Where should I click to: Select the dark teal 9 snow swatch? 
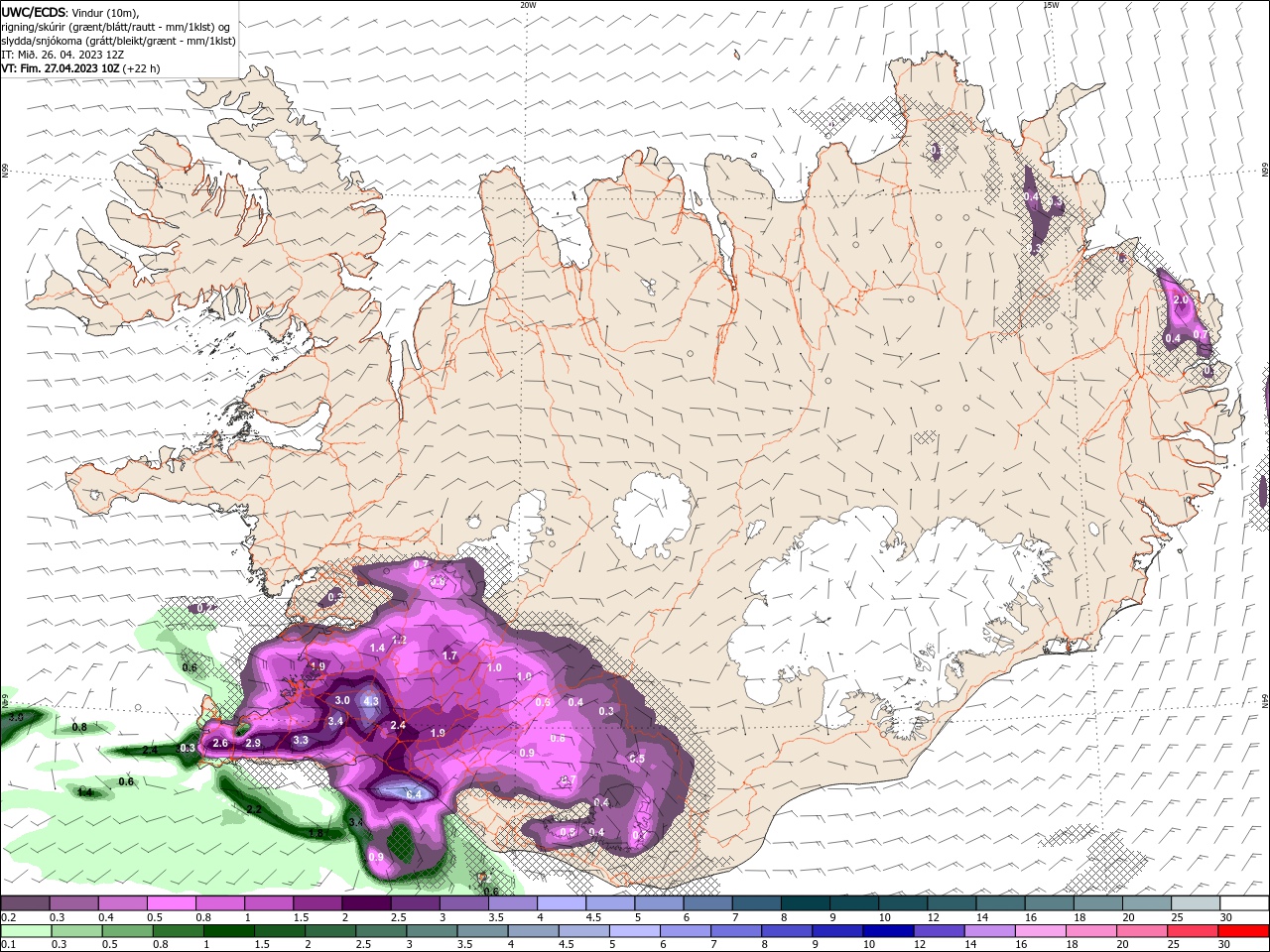[x=854, y=903]
